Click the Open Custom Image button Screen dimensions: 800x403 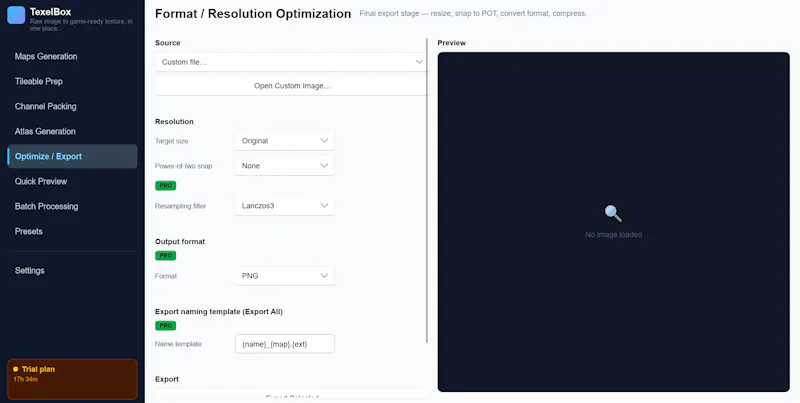(x=292, y=86)
